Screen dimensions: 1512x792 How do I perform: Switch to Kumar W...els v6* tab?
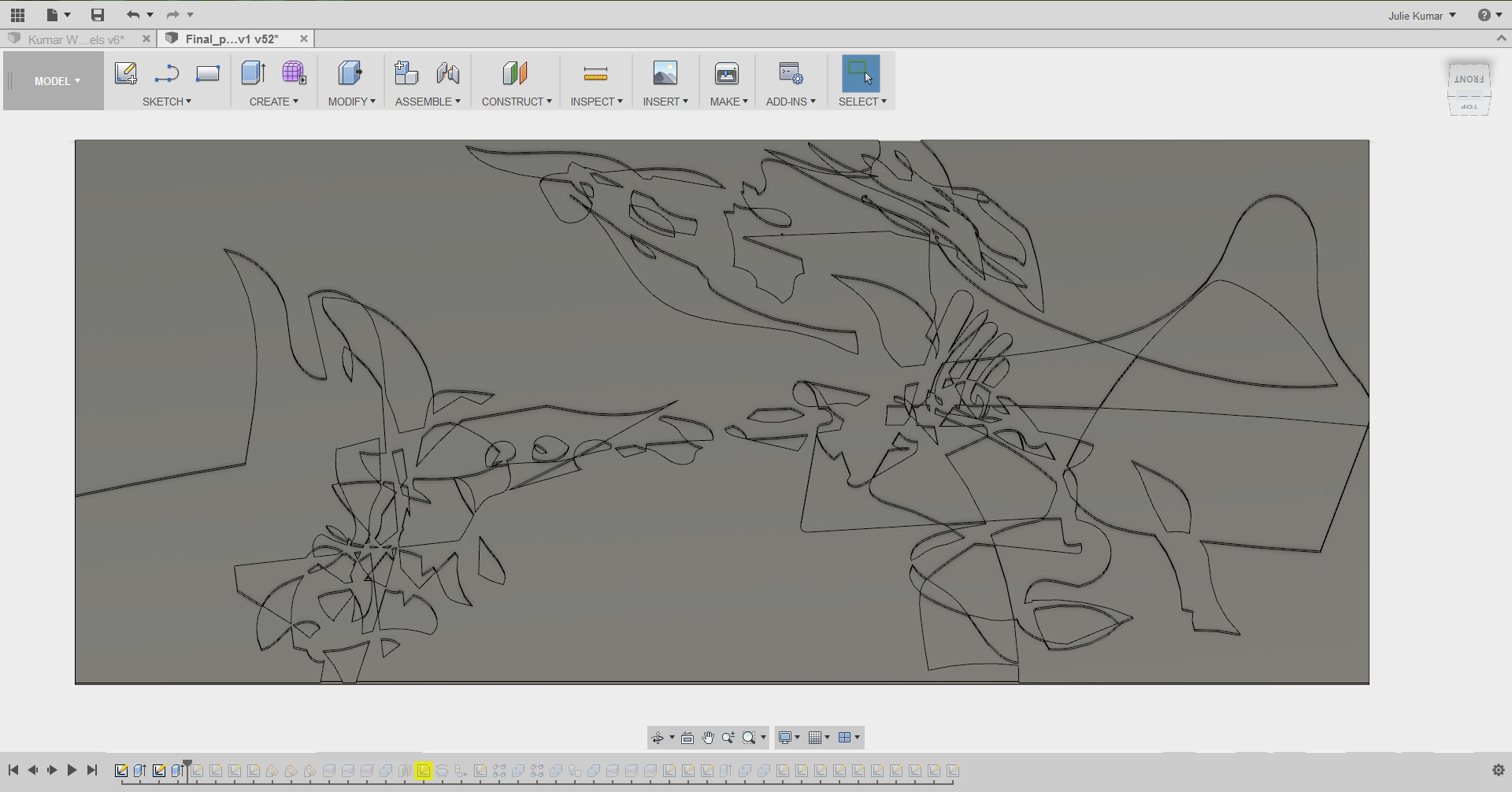(x=76, y=39)
